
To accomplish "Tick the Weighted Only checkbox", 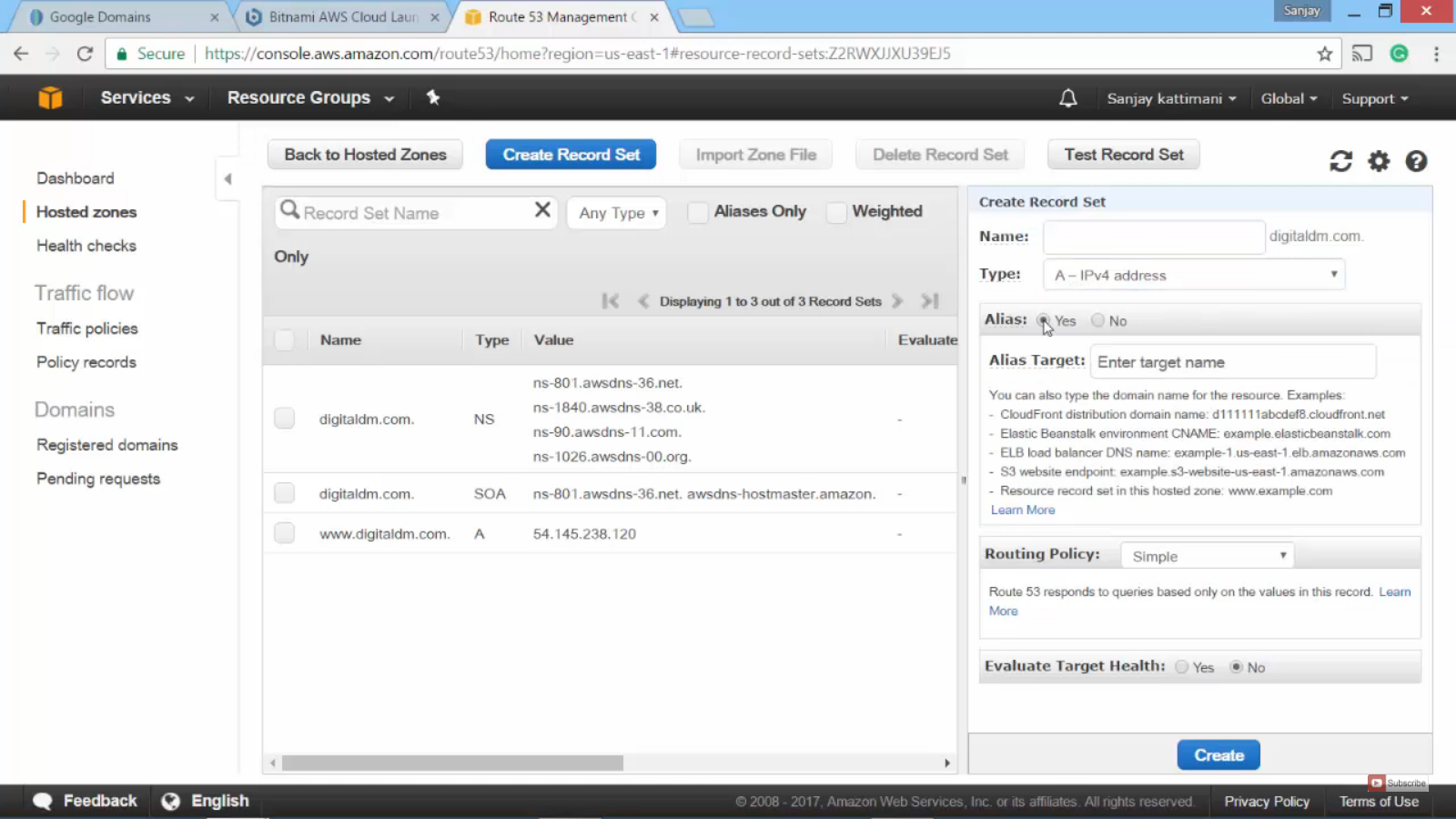I will [x=836, y=212].
